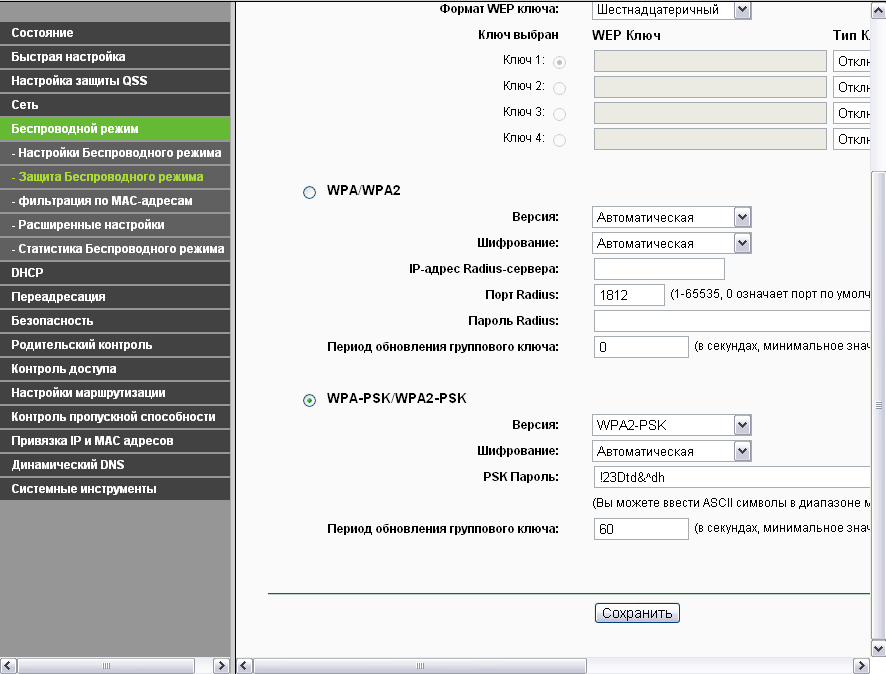
Task: Click the main vertical scrollbar down arrow
Action: pos(878,647)
